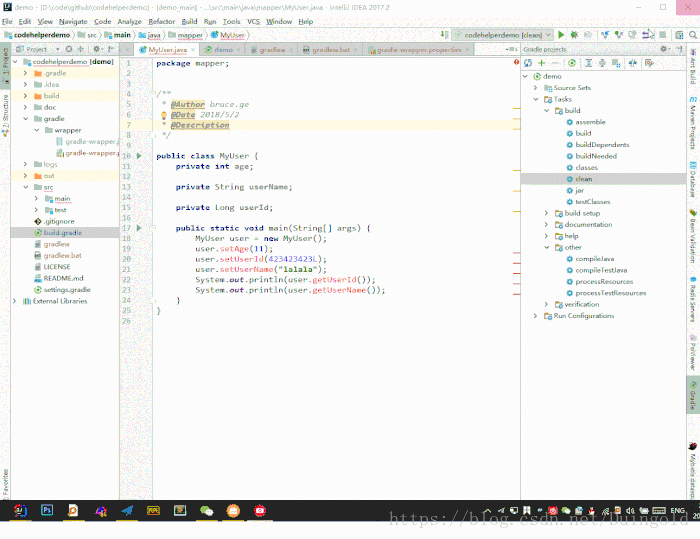Open the run configuration dropdown

tap(503, 35)
